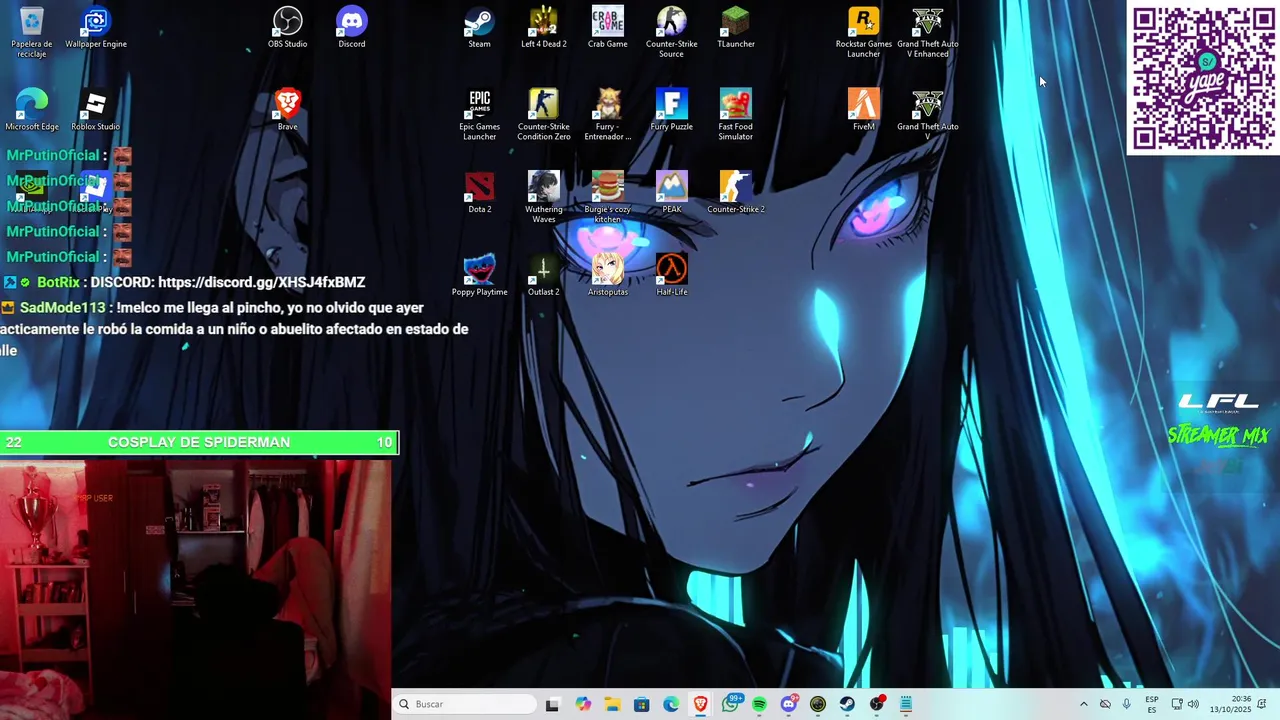Launch the Wallpaper Engine desktop shortcut
Screen dimensions: 1280x720
click(96, 28)
